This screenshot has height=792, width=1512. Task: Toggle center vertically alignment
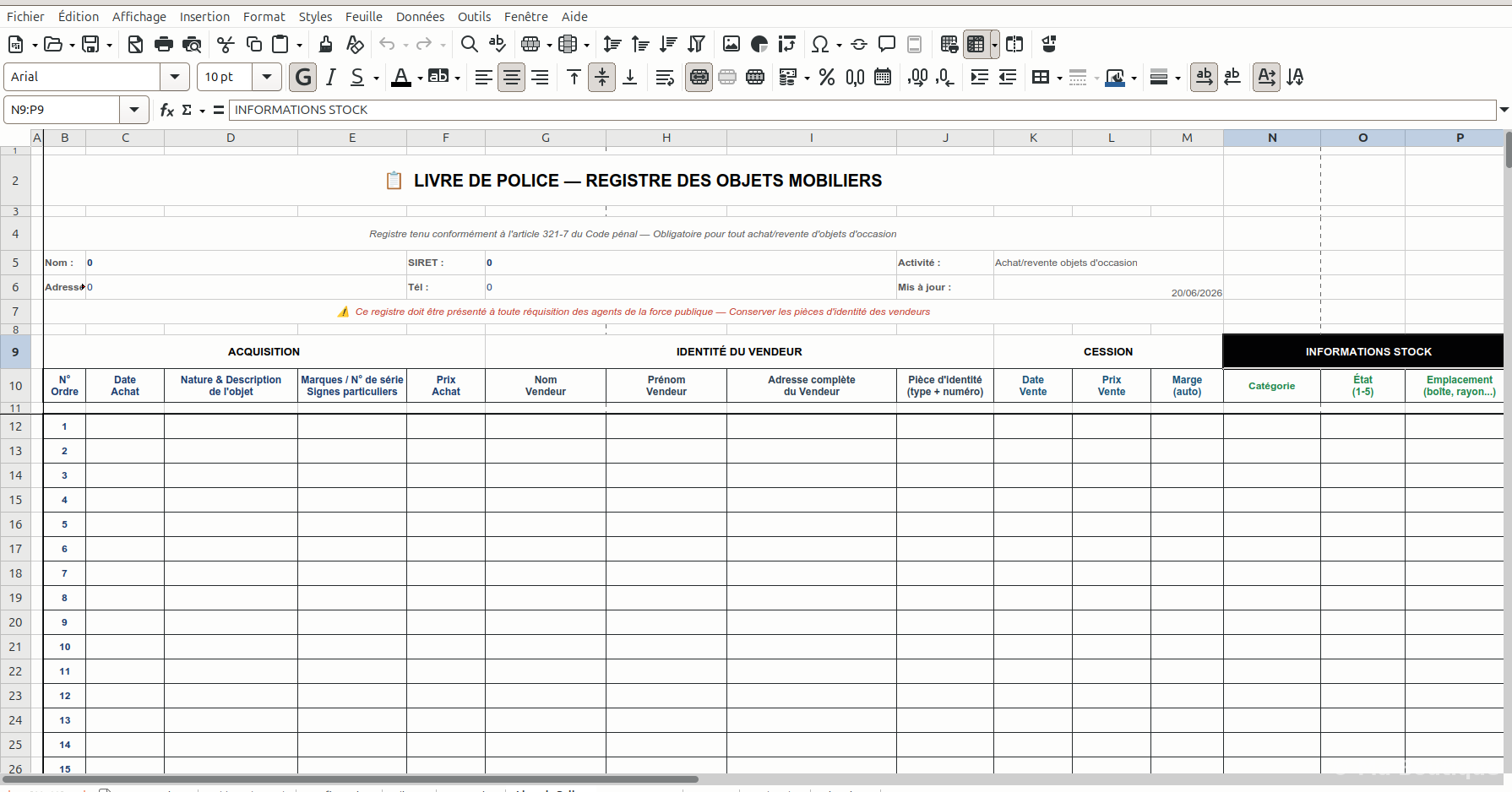coord(601,77)
